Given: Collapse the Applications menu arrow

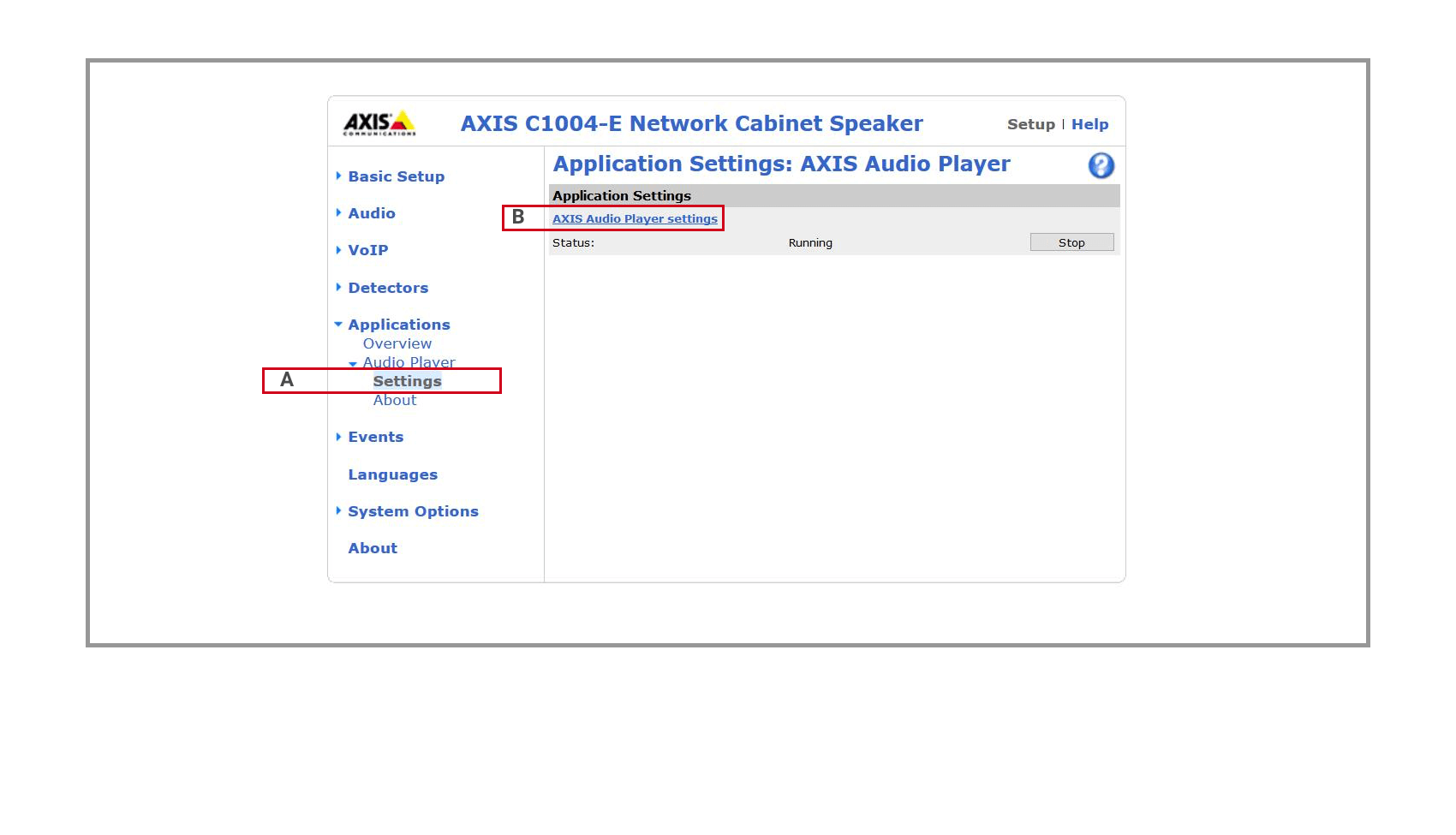Looking at the screenshot, I should pos(338,325).
